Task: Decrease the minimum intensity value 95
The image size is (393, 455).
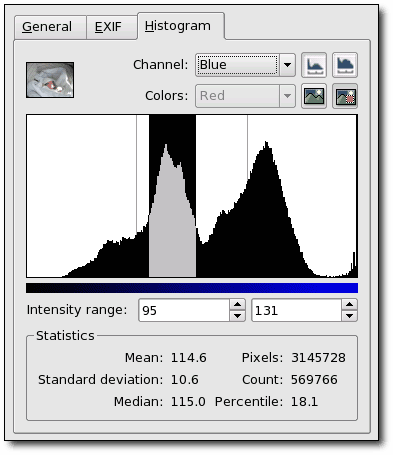Action: pos(237,316)
